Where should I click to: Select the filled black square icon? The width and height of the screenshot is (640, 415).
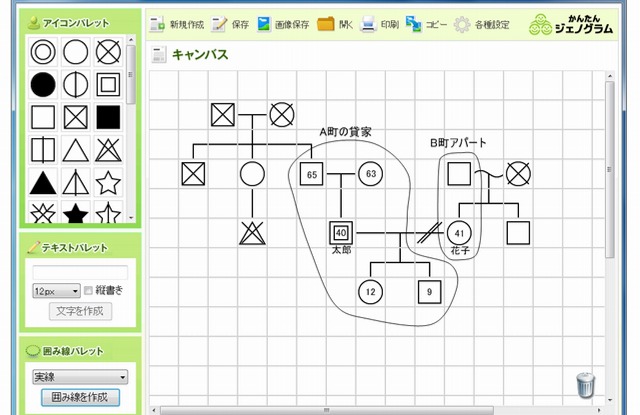point(108,119)
